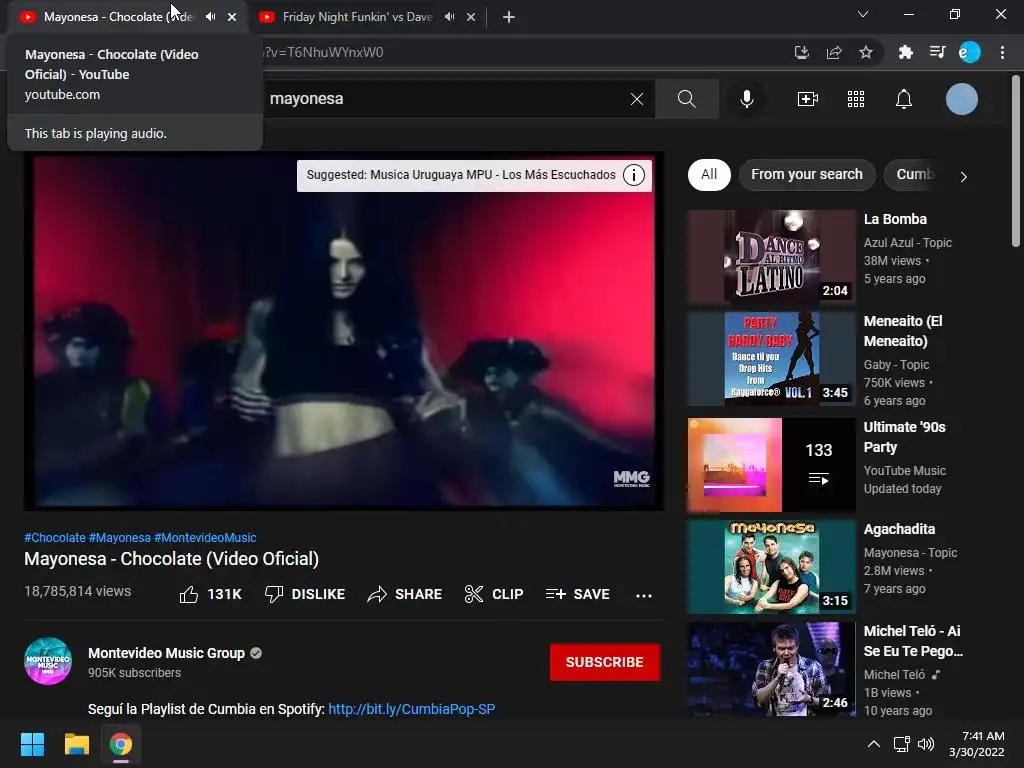Image resolution: width=1024 pixels, height=768 pixels.
Task: Click the install/download page icon in address bar
Action: pos(801,52)
